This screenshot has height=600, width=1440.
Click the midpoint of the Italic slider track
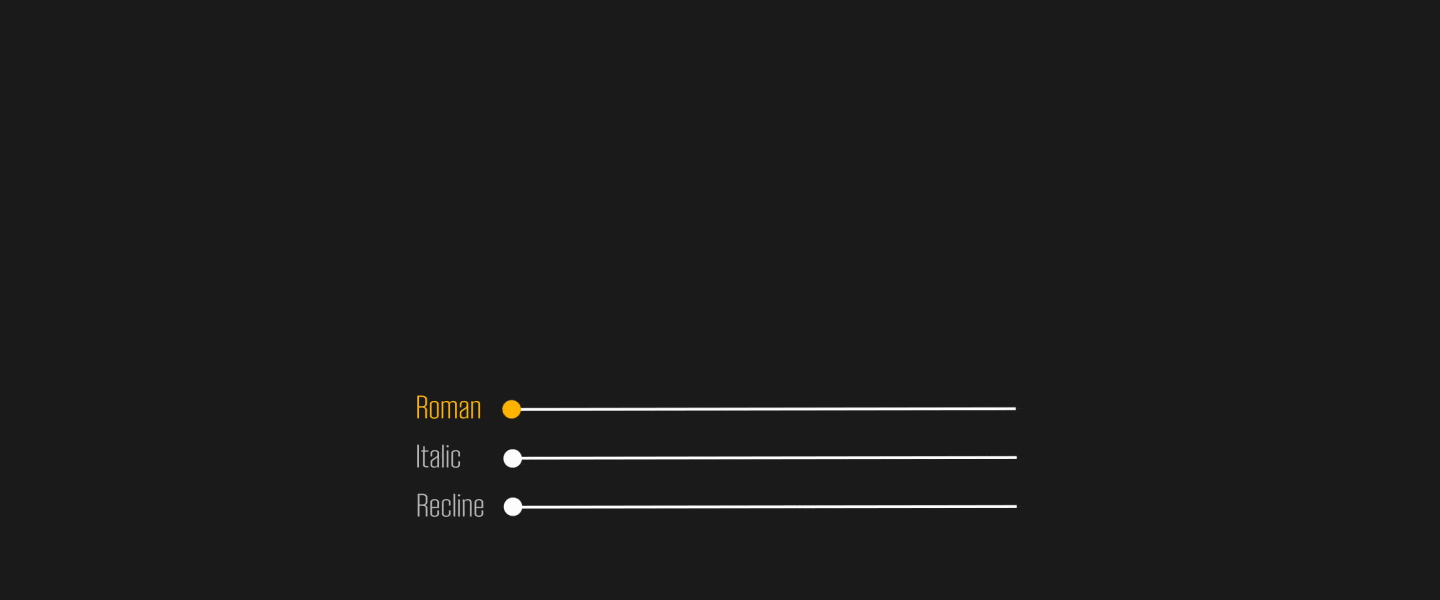(x=765, y=458)
